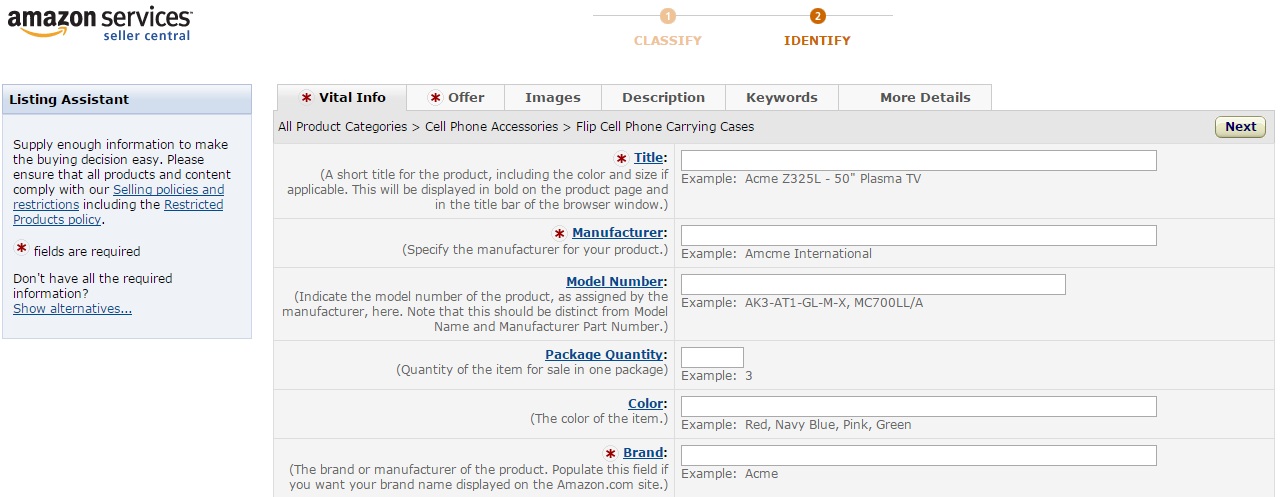
Task: Click the step 2 Identify circle
Action: (817, 16)
